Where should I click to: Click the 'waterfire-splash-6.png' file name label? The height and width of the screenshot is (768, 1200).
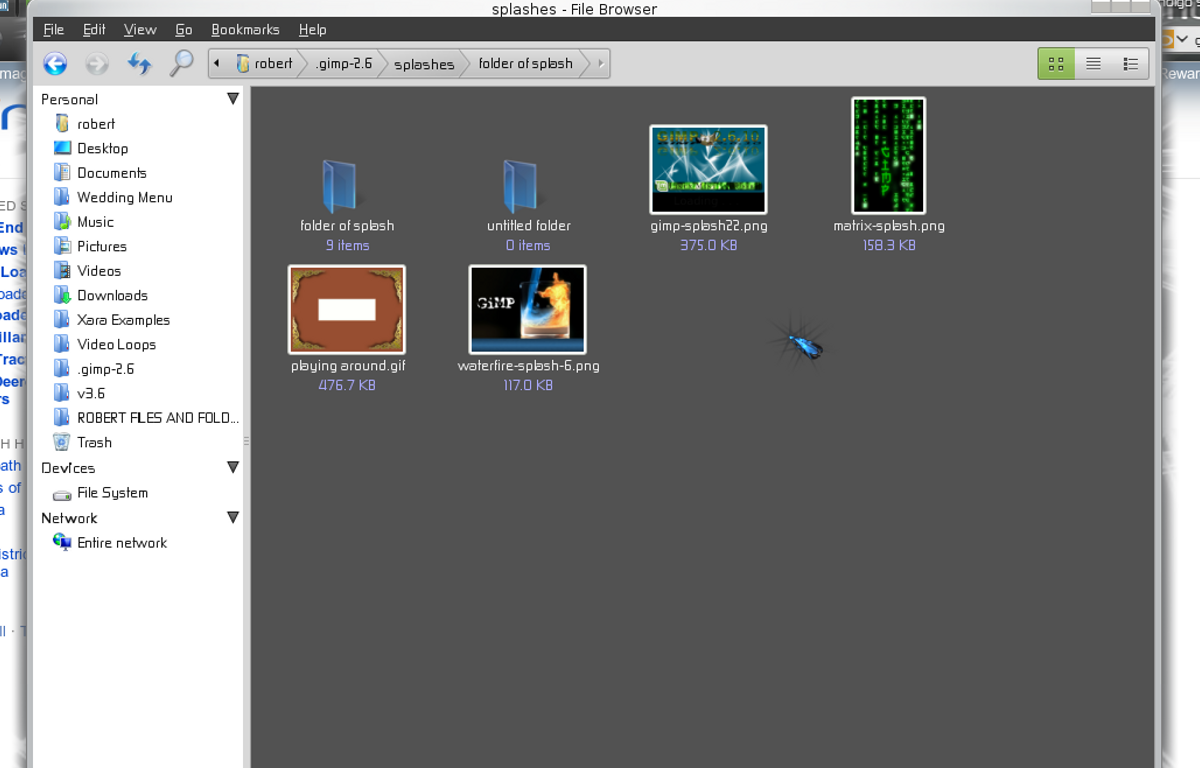(529, 366)
